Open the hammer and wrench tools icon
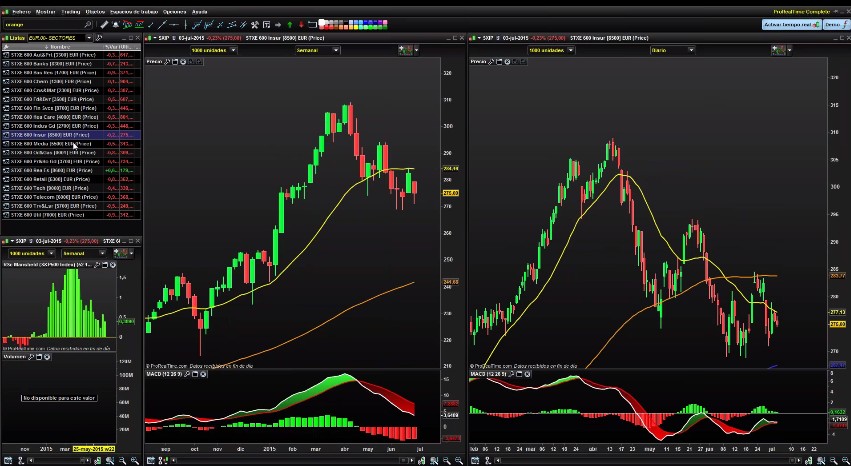 click(x=254, y=24)
